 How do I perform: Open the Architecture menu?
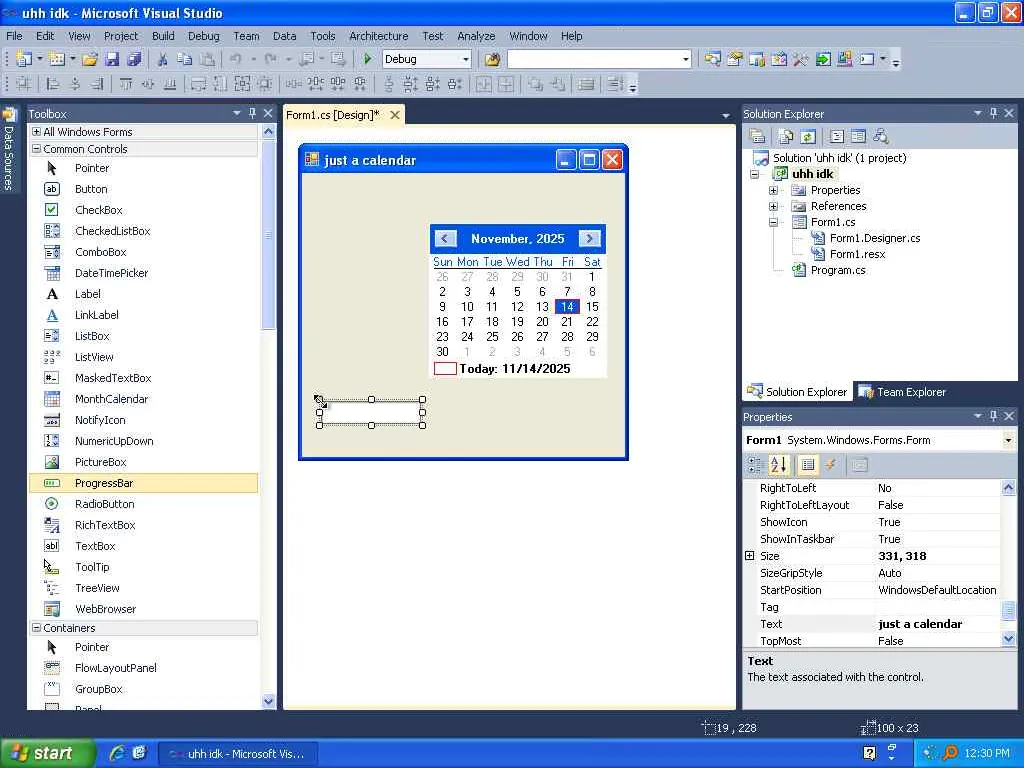[379, 36]
